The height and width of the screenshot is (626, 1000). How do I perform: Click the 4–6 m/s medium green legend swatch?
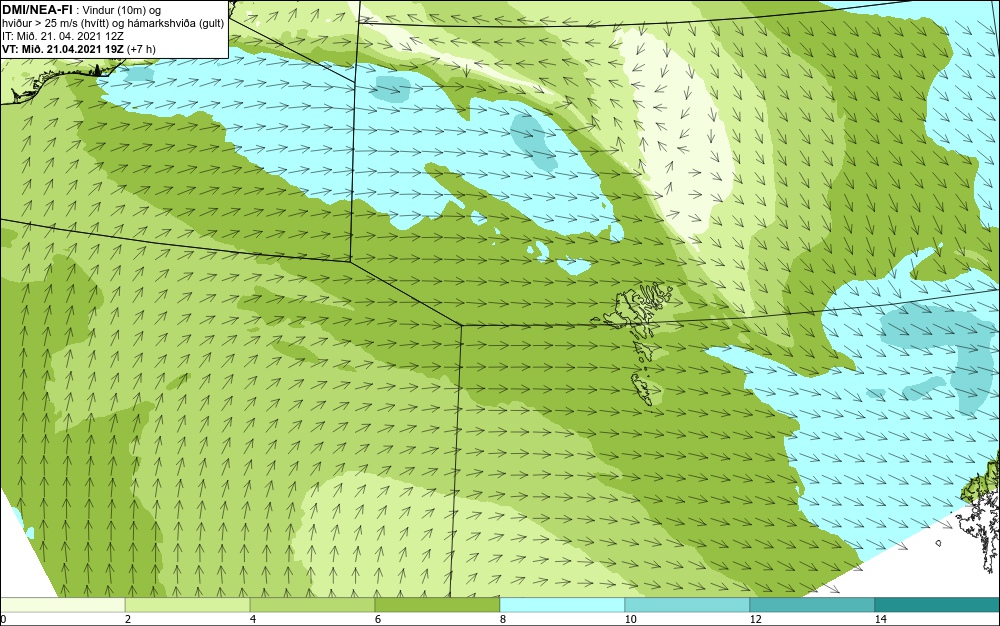pyautogui.click(x=312, y=605)
